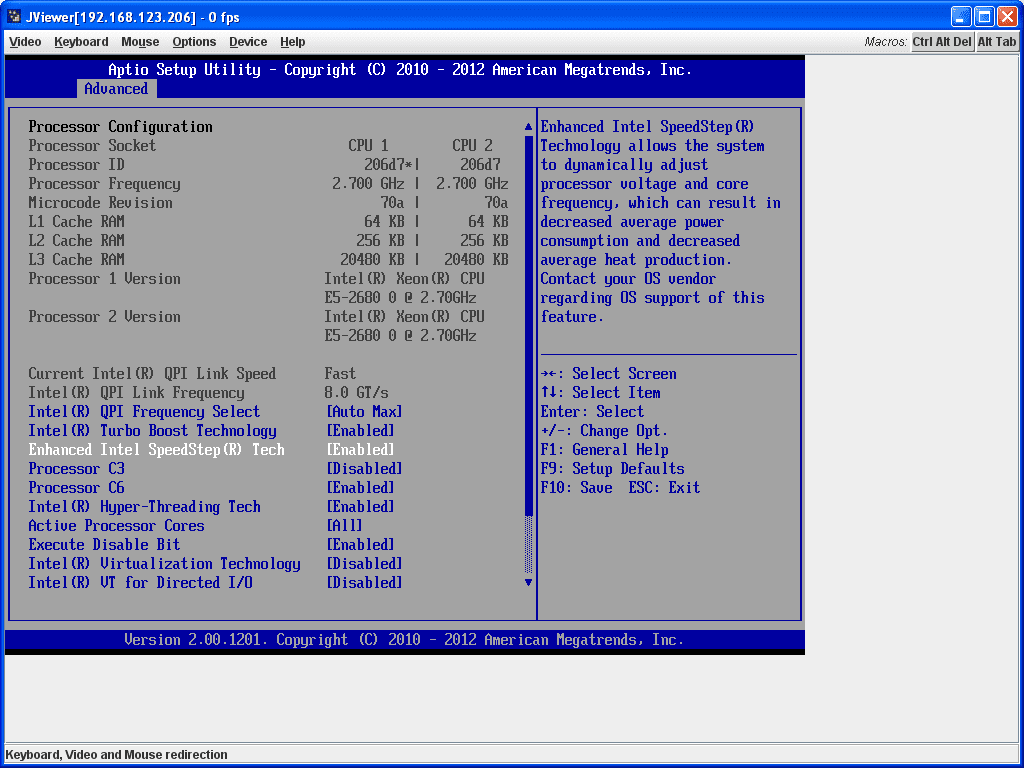Screen dimensions: 1024x768
Task: Select Active Processor Cores option
Action: coord(116,526)
